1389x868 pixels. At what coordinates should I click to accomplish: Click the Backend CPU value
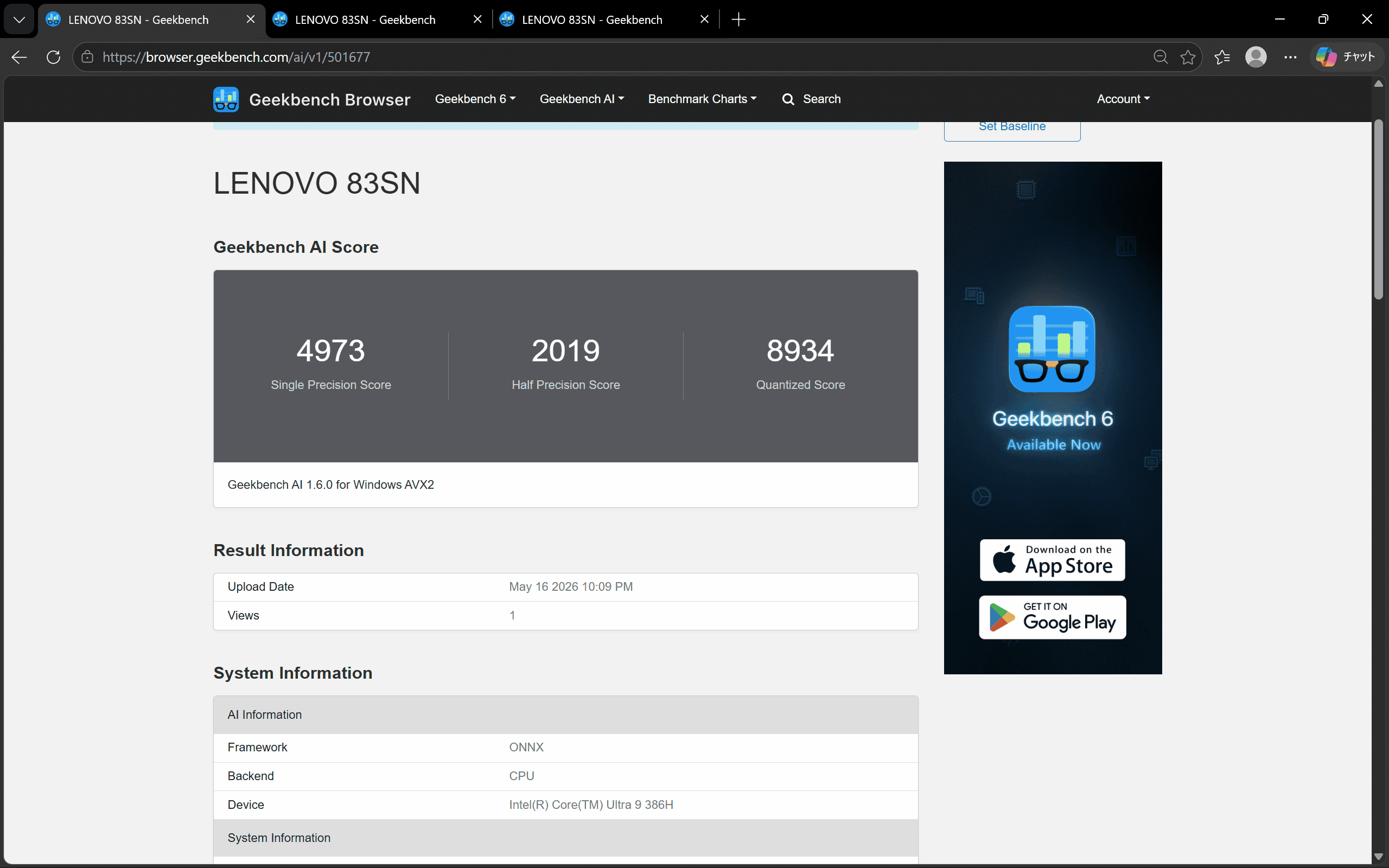click(x=521, y=776)
